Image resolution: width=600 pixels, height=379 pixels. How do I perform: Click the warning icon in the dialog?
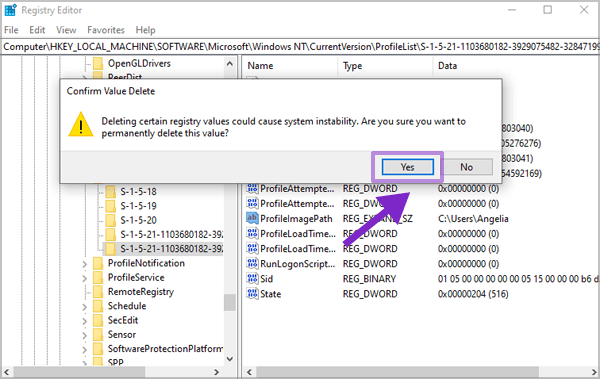point(81,125)
